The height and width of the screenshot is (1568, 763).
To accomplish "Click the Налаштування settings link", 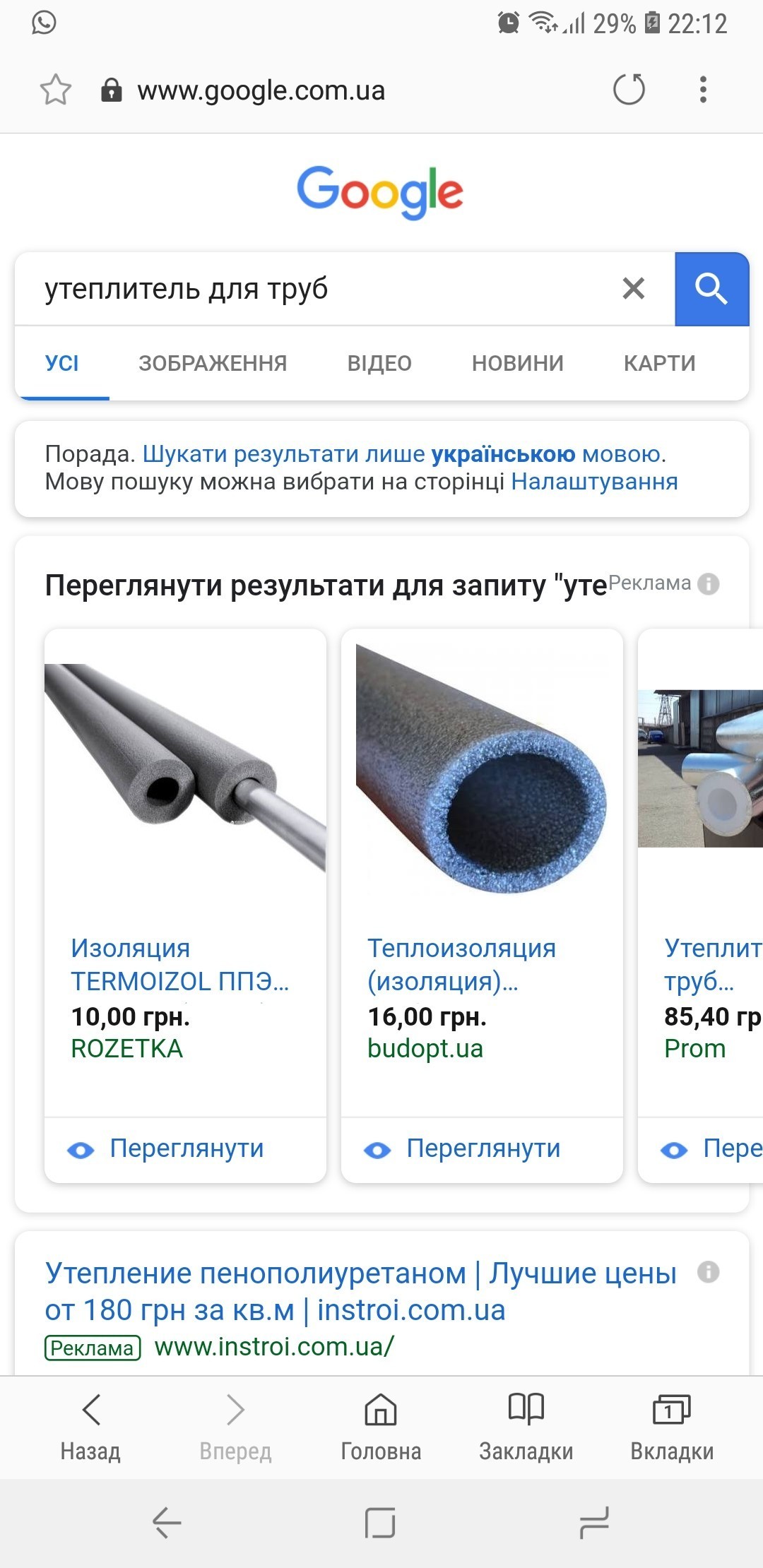I will tap(594, 482).
